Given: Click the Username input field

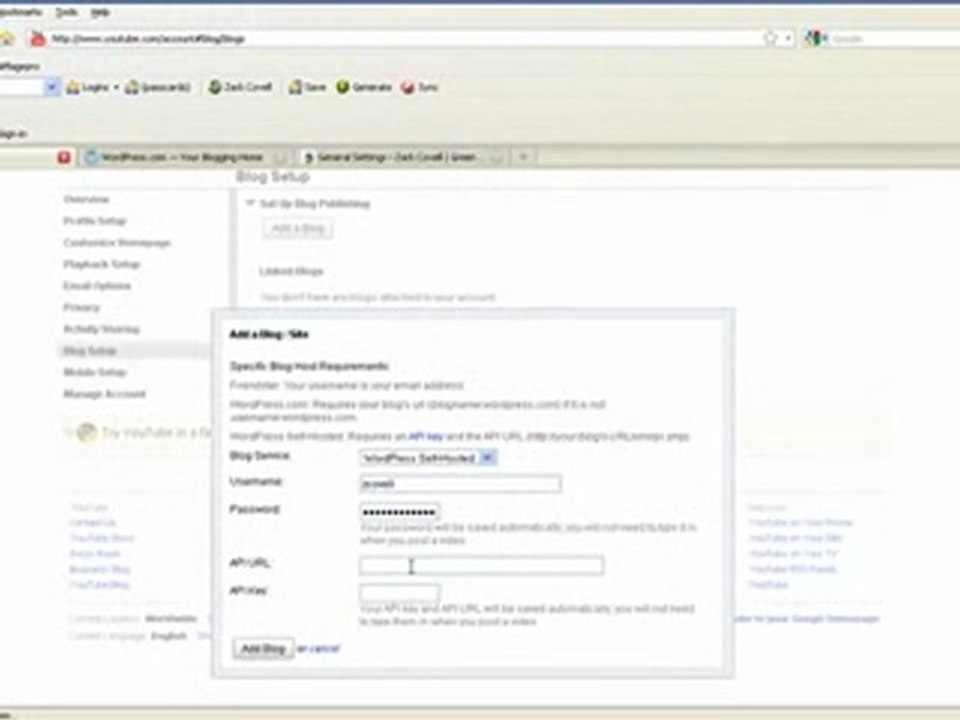Looking at the screenshot, I should tap(460, 484).
